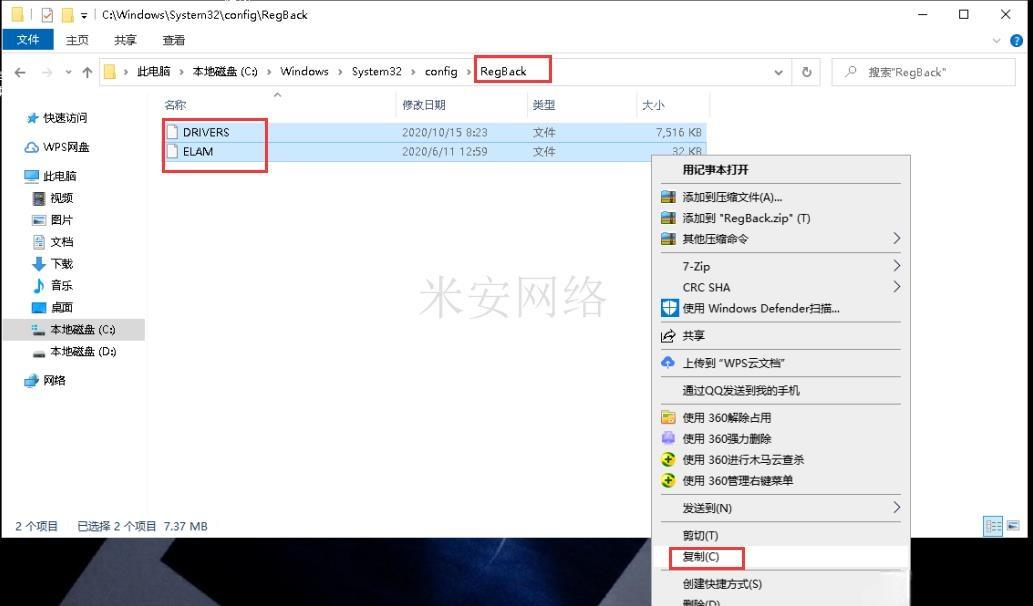Open Quick Access Toolbar customize dropdown
This screenshot has width=1033, height=606.
coord(84,15)
